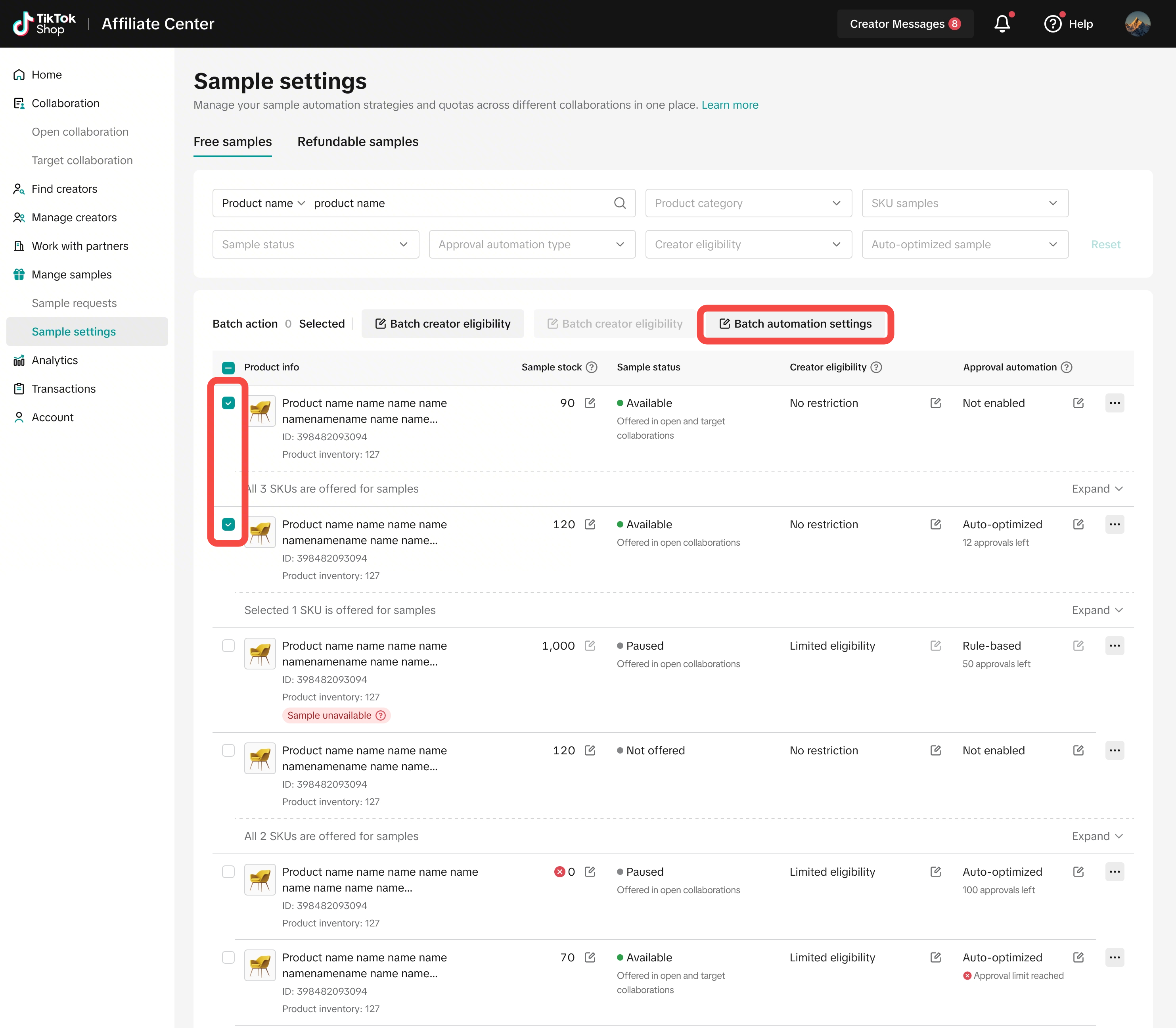Image resolution: width=1176 pixels, height=1028 pixels.
Task: Click the TikTok Shop logo
Action: (x=44, y=23)
